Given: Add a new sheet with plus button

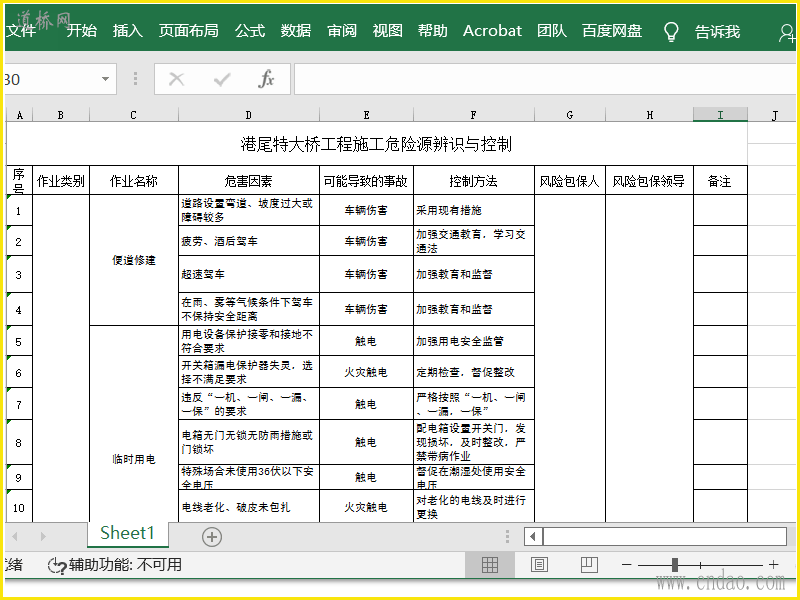Looking at the screenshot, I should click(212, 537).
